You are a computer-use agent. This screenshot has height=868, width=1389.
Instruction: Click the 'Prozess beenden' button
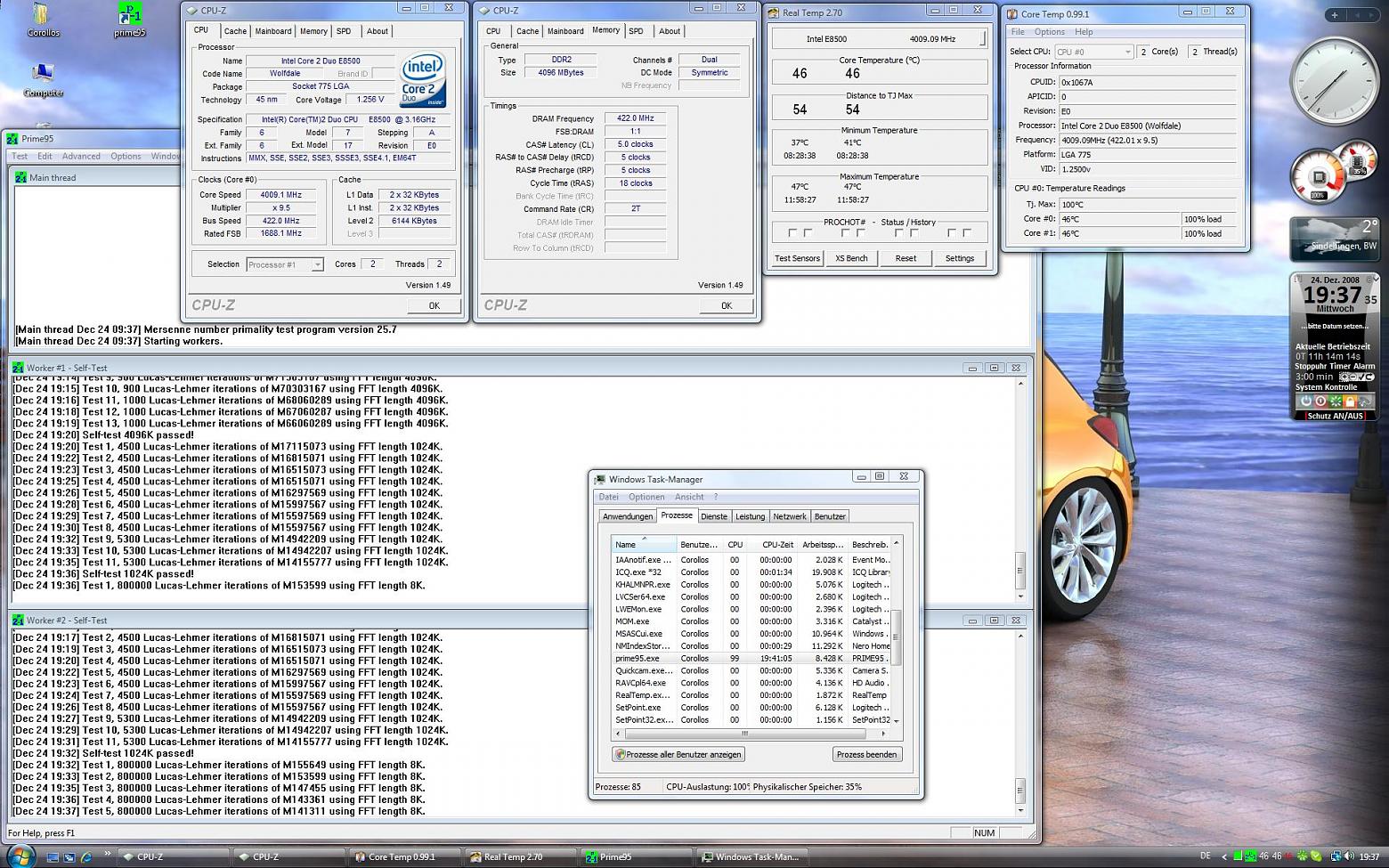pos(866,754)
